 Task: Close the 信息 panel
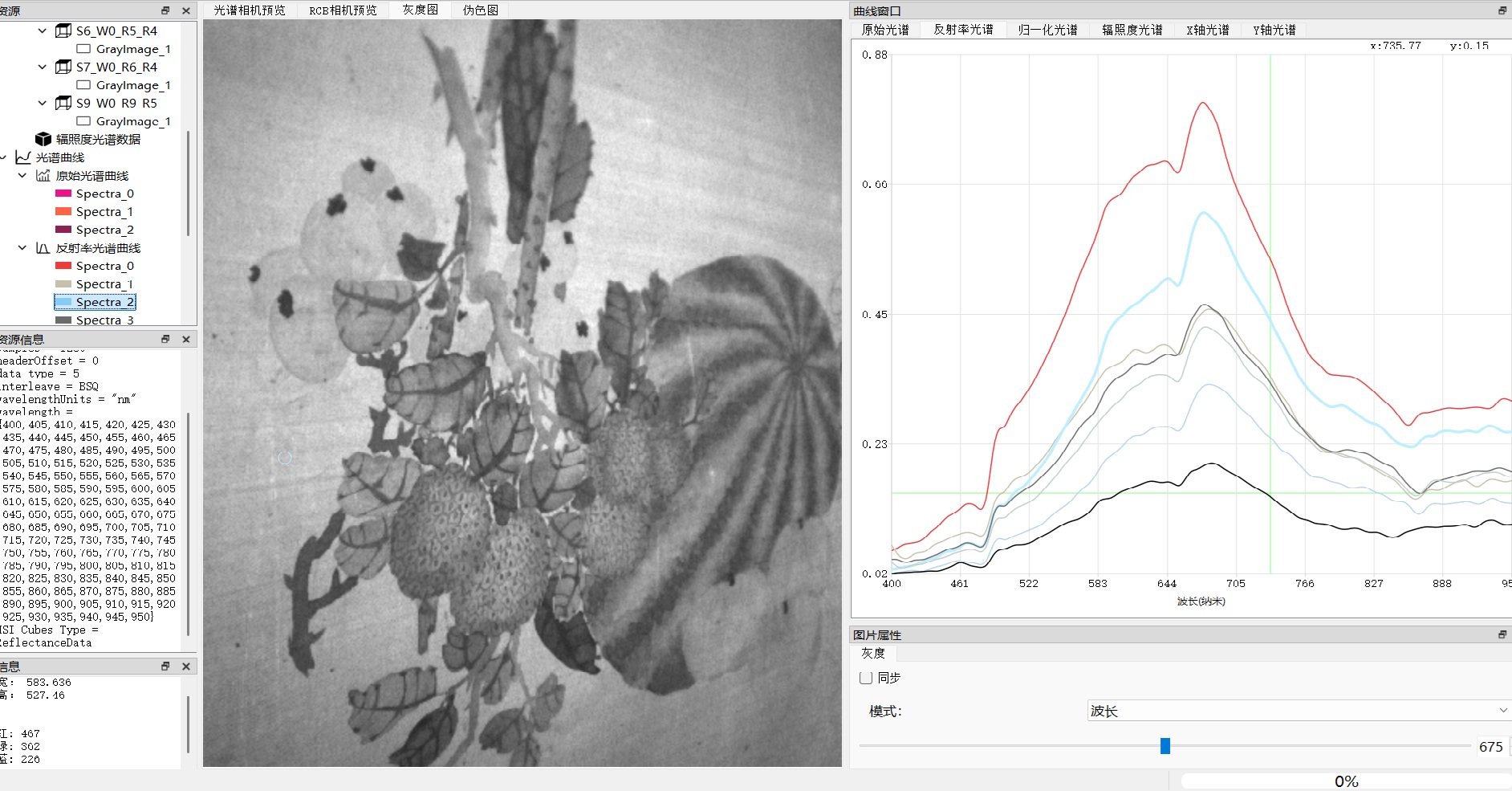[x=186, y=666]
